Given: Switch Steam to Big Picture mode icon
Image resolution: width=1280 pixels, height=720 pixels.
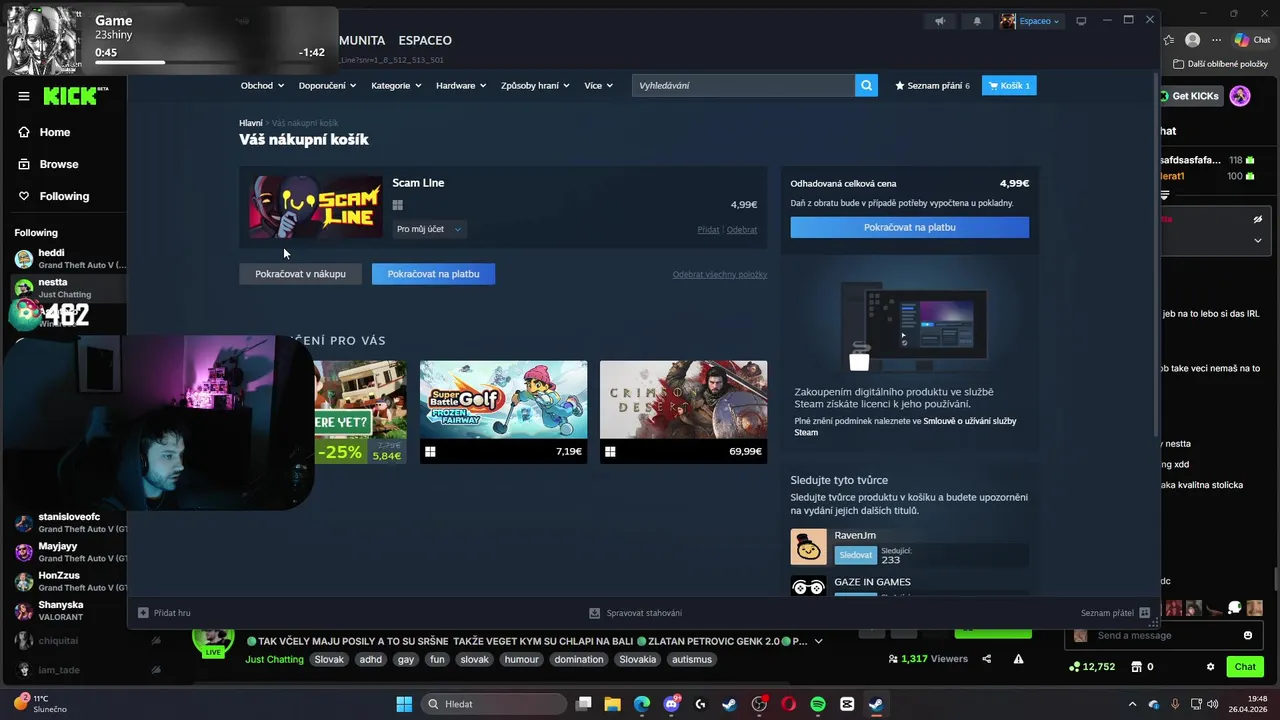Looking at the screenshot, I should pyautogui.click(x=1081, y=21).
